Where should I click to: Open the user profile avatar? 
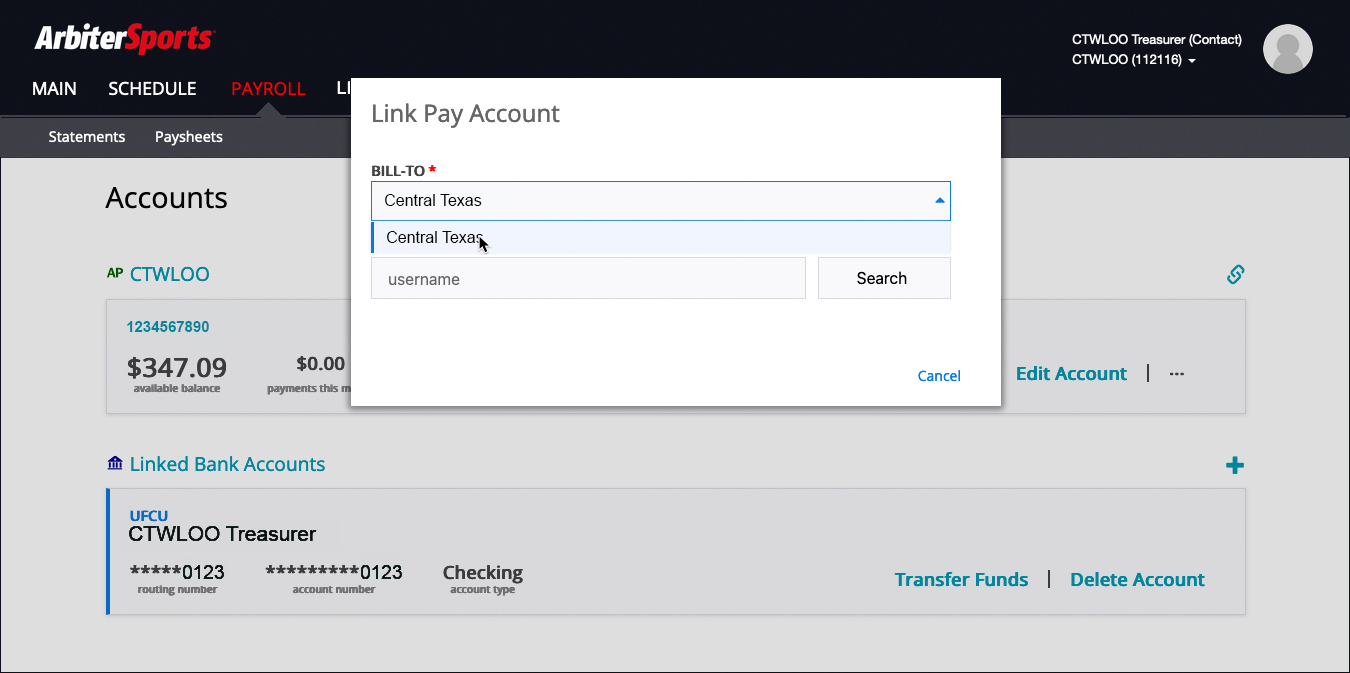(x=1287, y=49)
